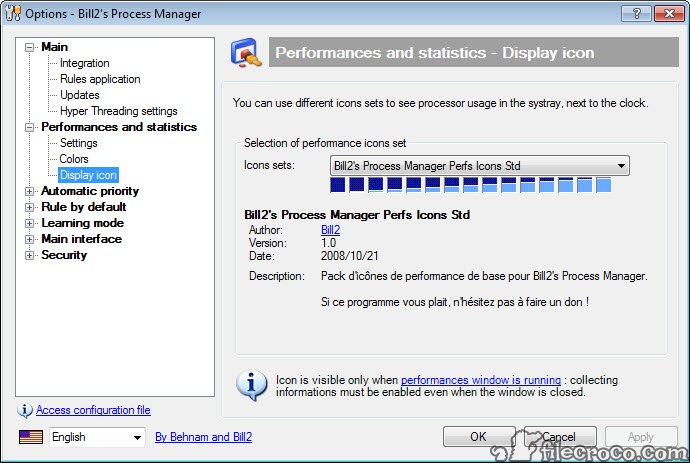Select Main interface label
This screenshot has width=690, height=463.
point(81,239)
